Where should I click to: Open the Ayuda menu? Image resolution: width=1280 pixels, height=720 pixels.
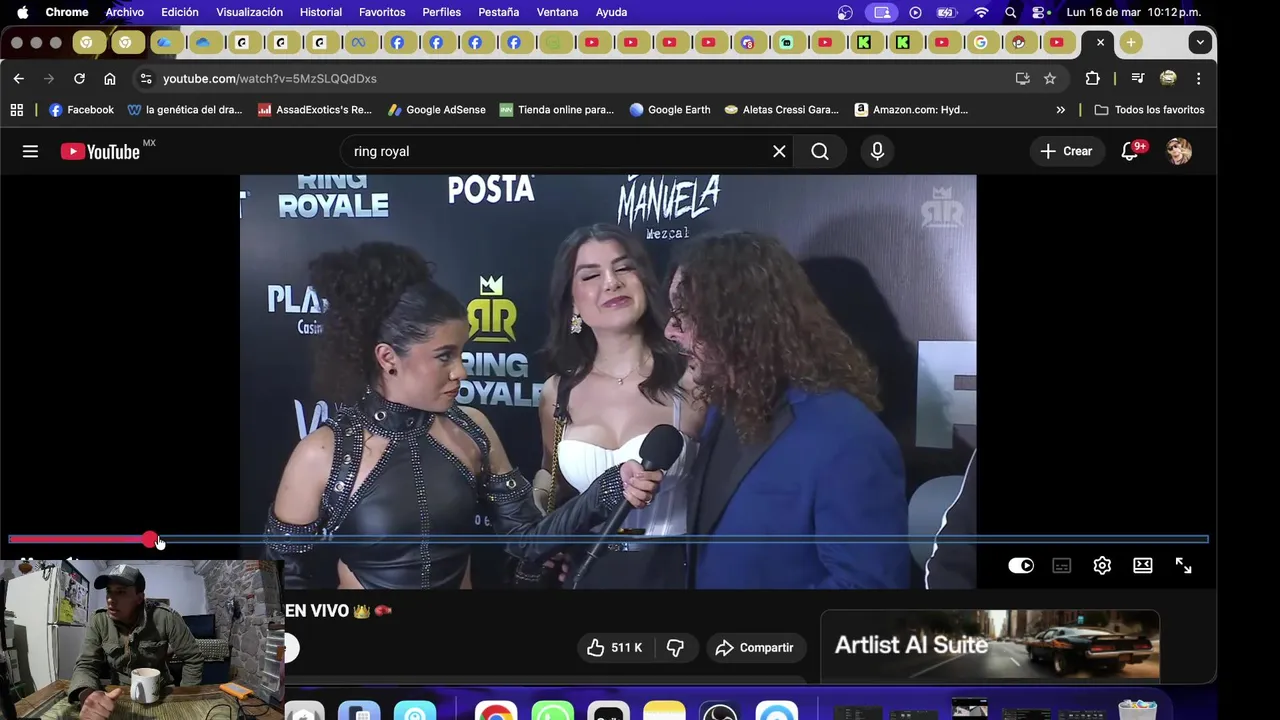(611, 12)
